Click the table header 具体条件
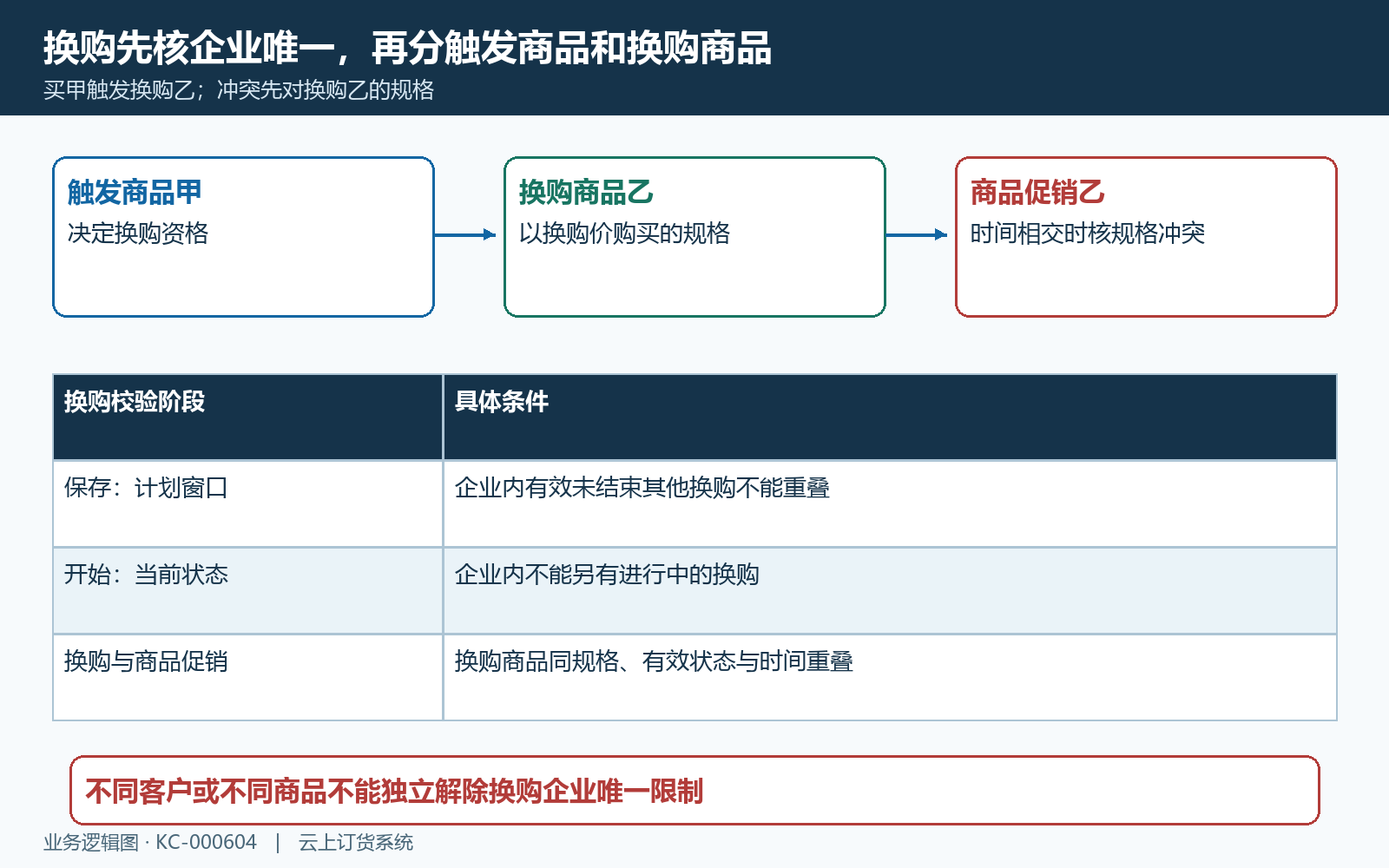Screen dimensions: 1389x868 [x=890, y=418]
